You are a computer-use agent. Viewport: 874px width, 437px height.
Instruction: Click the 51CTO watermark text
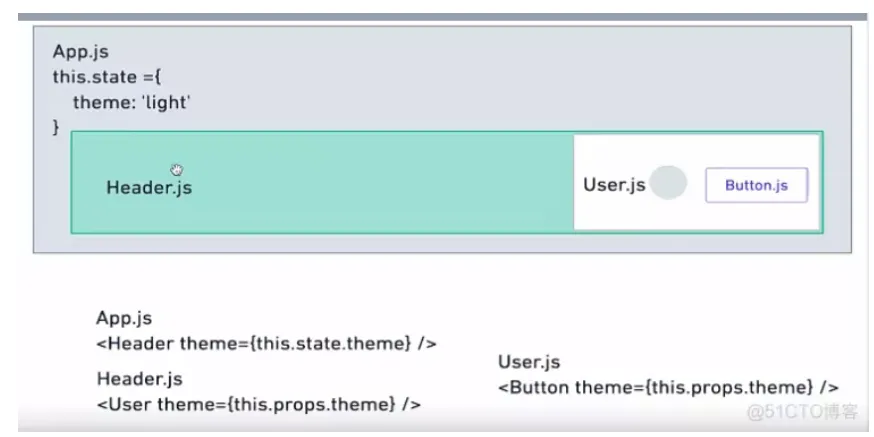pyautogui.click(x=802, y=411)
